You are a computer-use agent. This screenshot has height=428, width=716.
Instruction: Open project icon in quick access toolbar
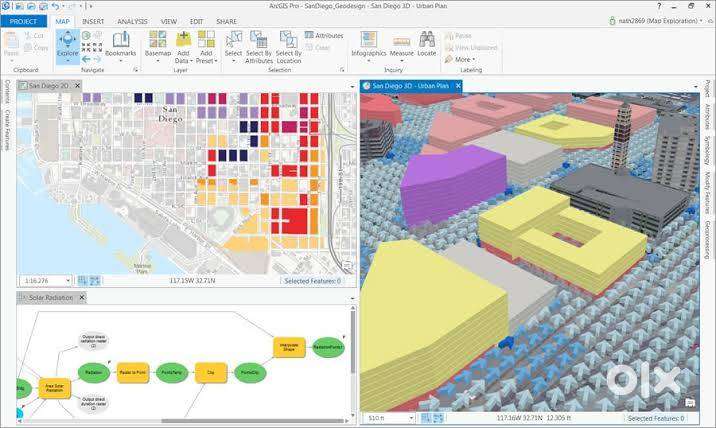click(31, 6)
